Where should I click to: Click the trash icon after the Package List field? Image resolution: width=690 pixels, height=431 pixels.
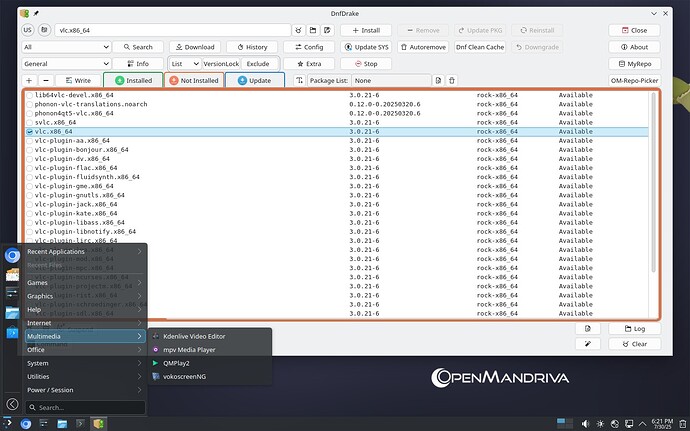[452, 81]
